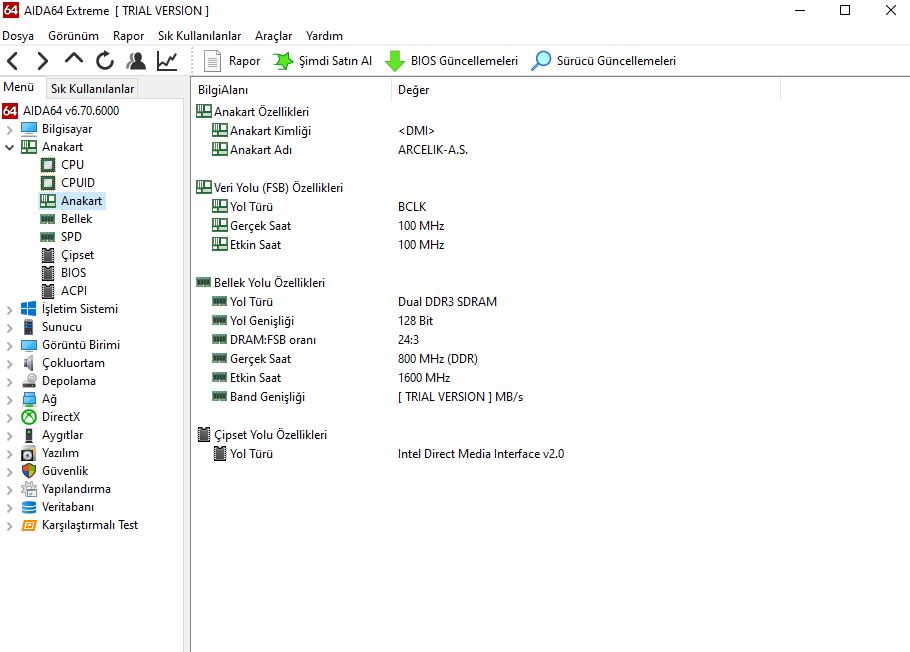
Task: Switch to the Sık Kullanılanlar sidebar tab
Action: point(92,89)
